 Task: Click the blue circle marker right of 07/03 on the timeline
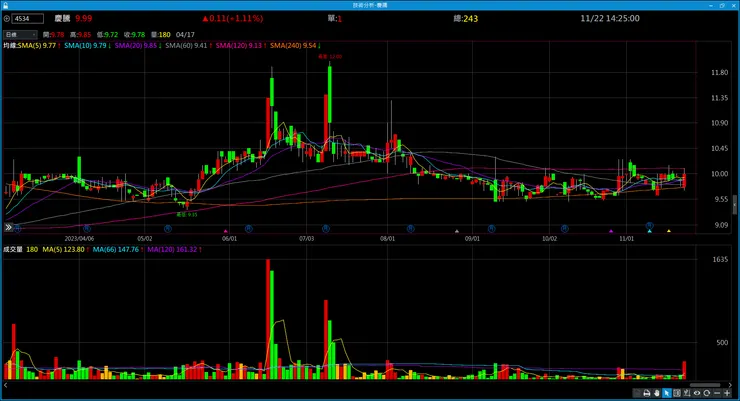point(326,229)
